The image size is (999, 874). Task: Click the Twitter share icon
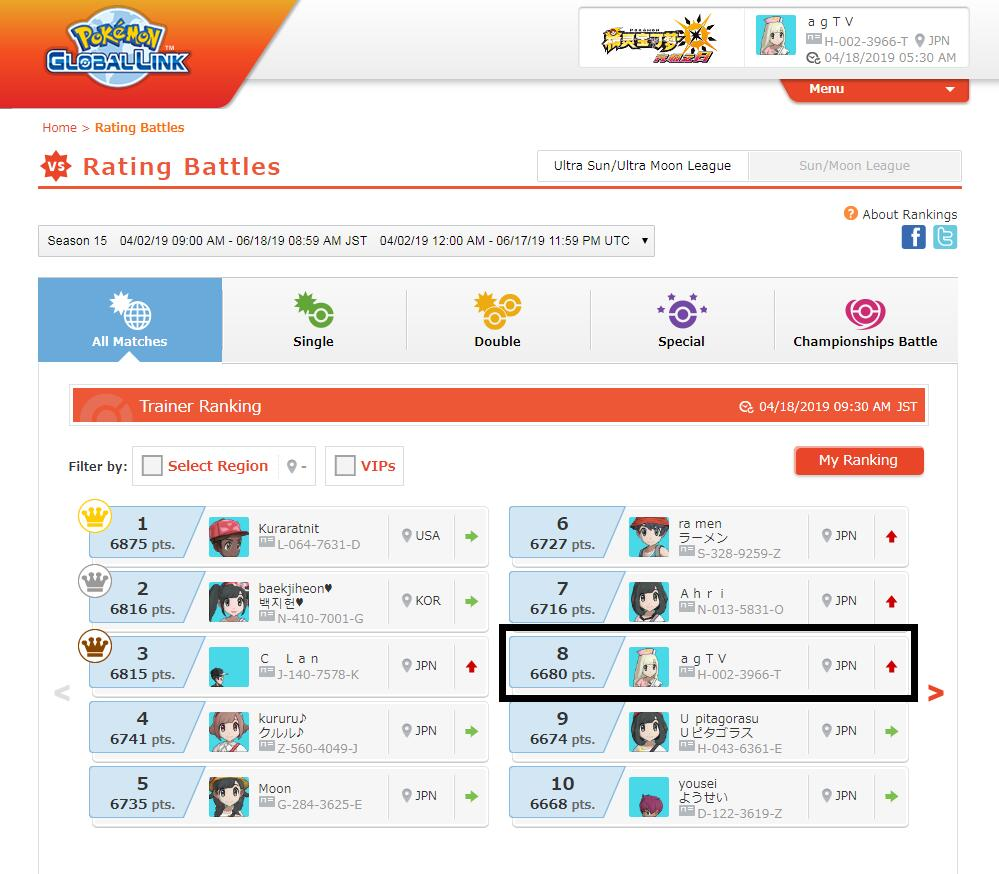945,237
